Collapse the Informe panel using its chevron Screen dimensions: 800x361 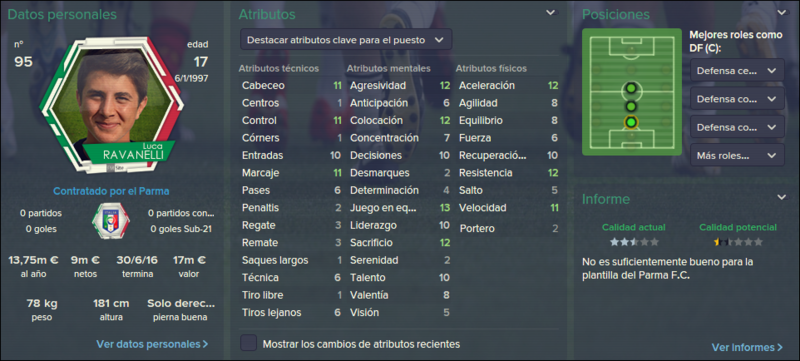(782, 197)
